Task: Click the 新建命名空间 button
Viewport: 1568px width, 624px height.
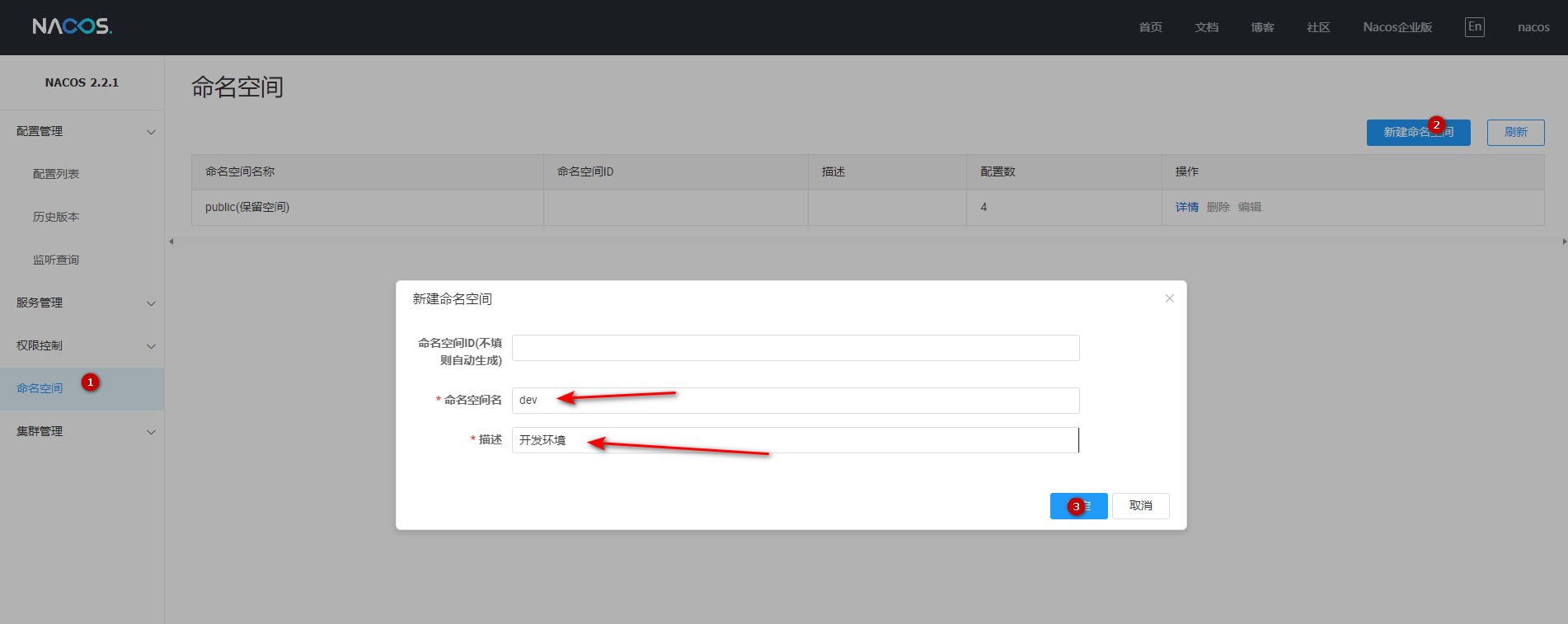Action: pyautogui.click(x=1418, y=132)
